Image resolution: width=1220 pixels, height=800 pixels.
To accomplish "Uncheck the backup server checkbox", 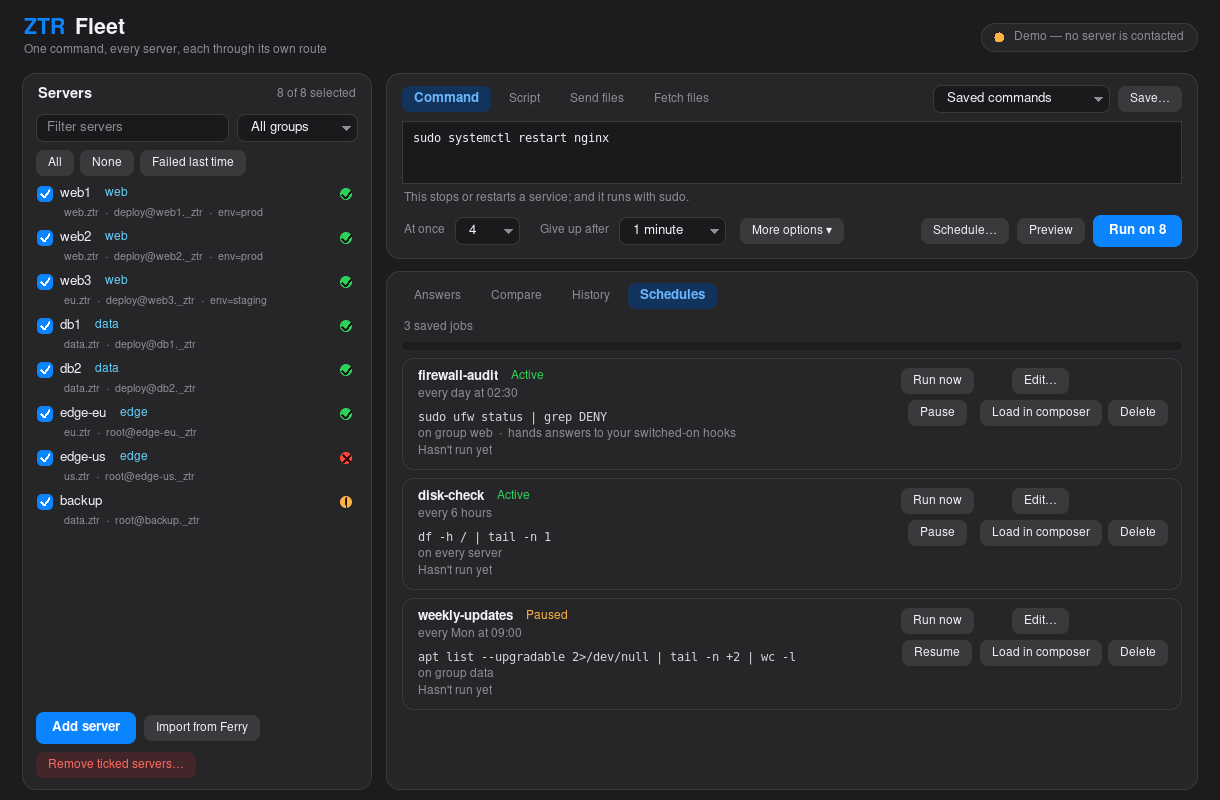I will [45, 502].
